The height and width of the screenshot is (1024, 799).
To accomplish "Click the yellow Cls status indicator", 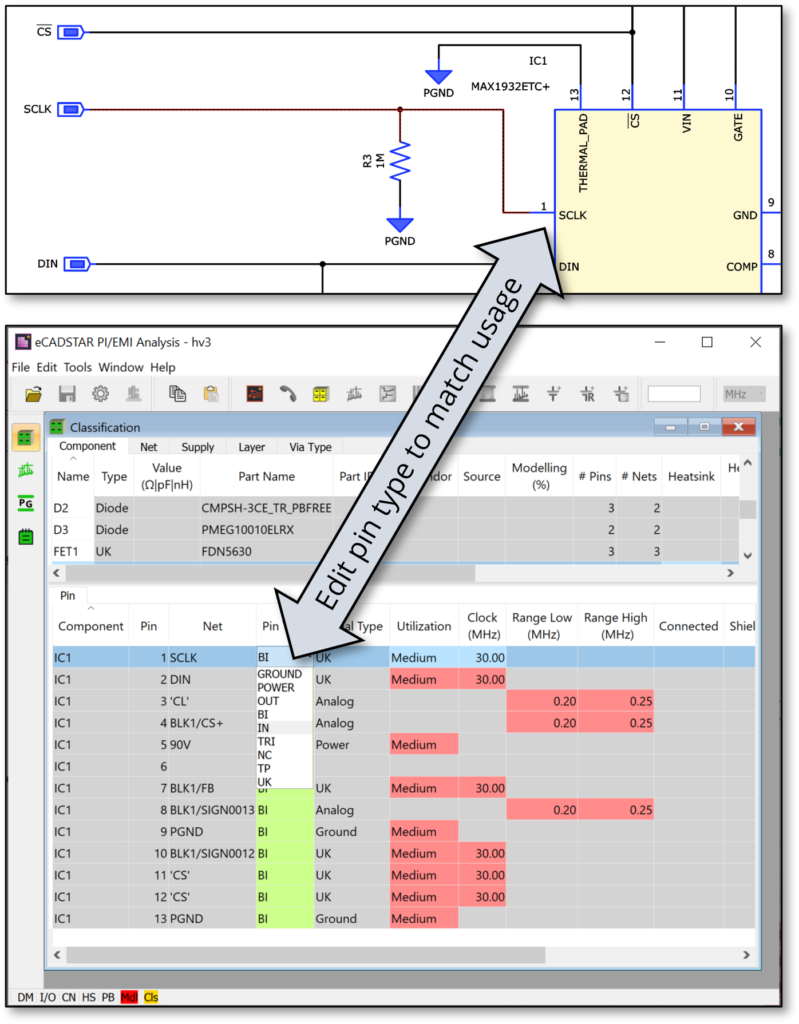I will coord(151,997).
